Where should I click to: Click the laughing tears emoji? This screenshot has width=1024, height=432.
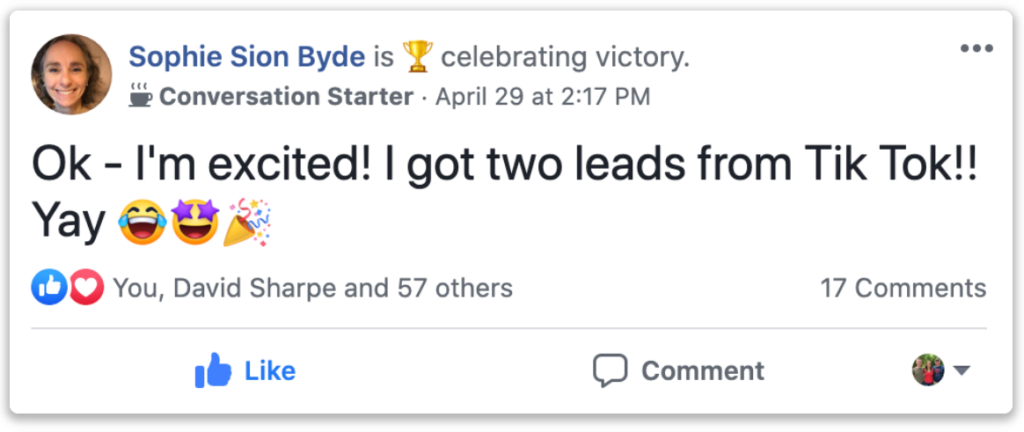point(142,222)
